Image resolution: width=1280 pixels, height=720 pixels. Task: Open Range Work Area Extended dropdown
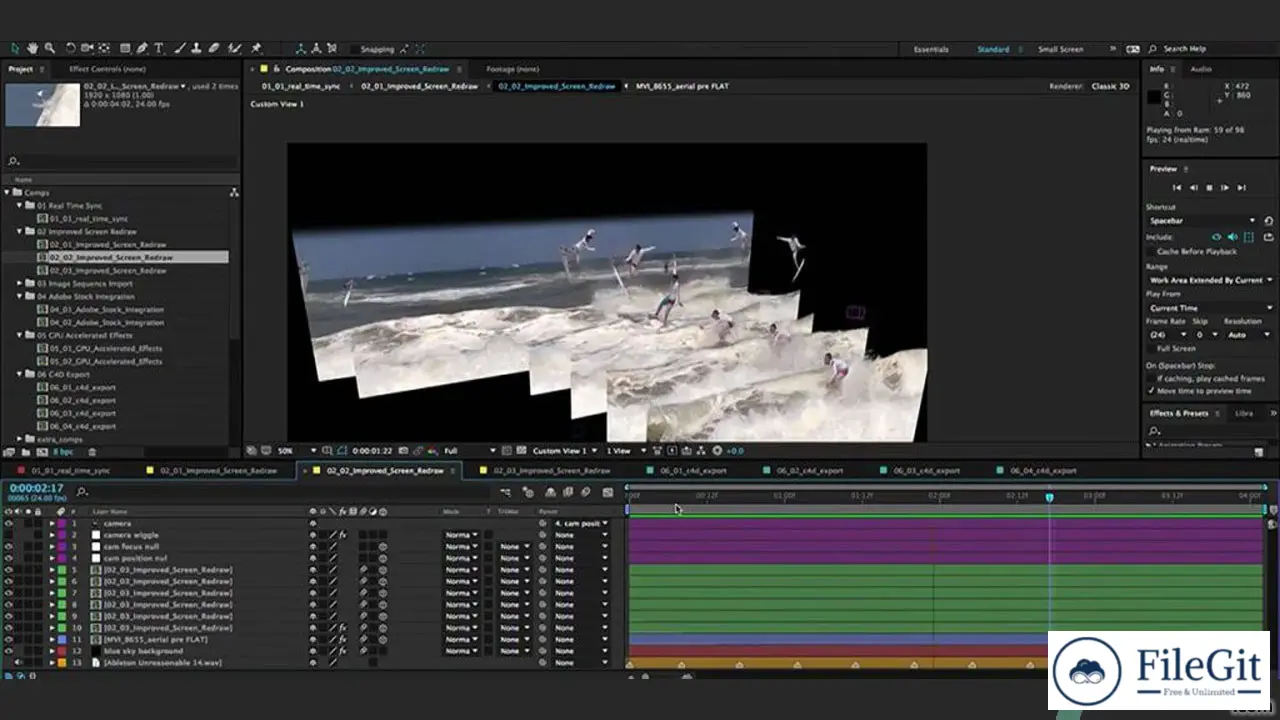tap(1209, 280)
